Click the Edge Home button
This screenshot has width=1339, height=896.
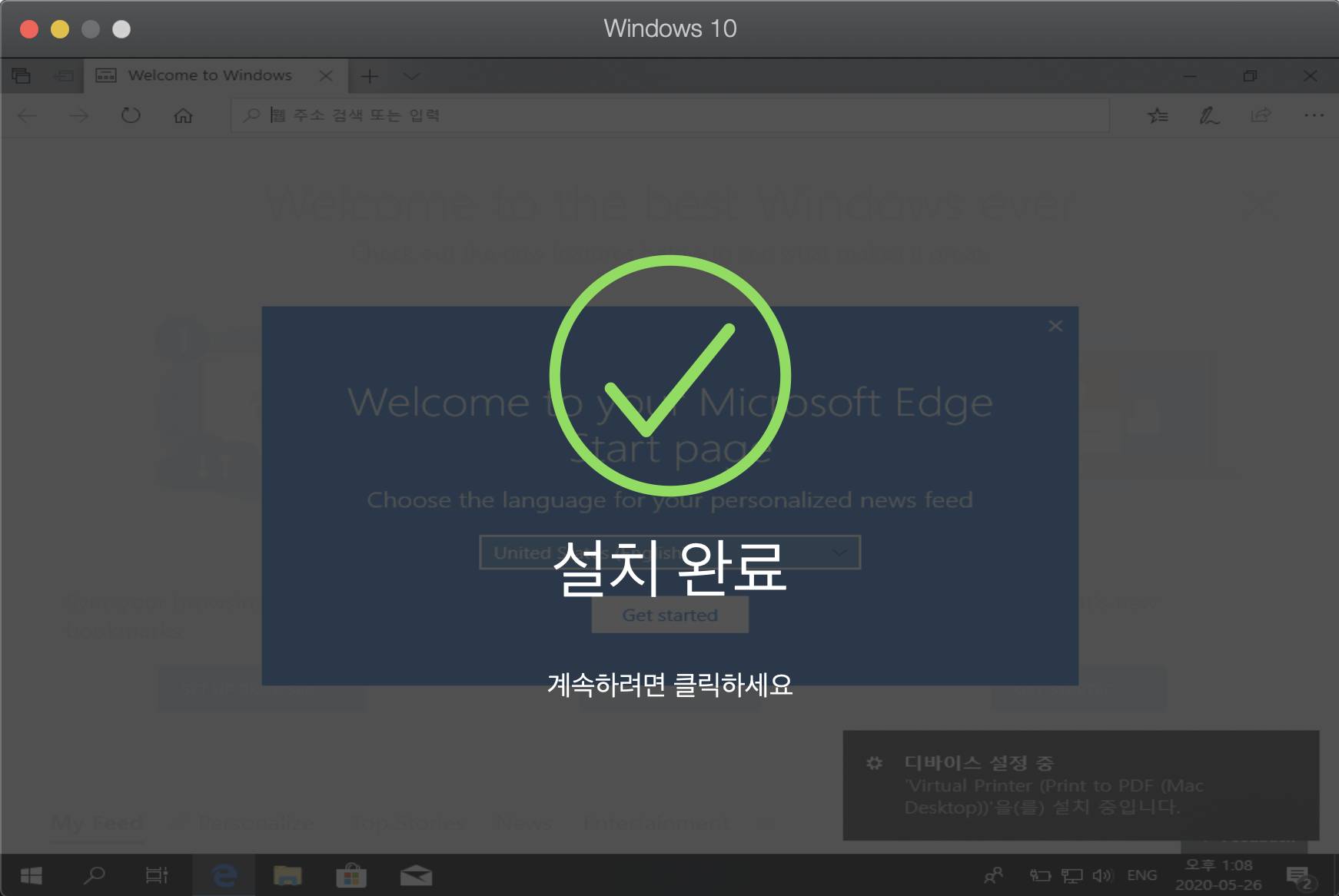pyautogui.click(x=183, y=115)
